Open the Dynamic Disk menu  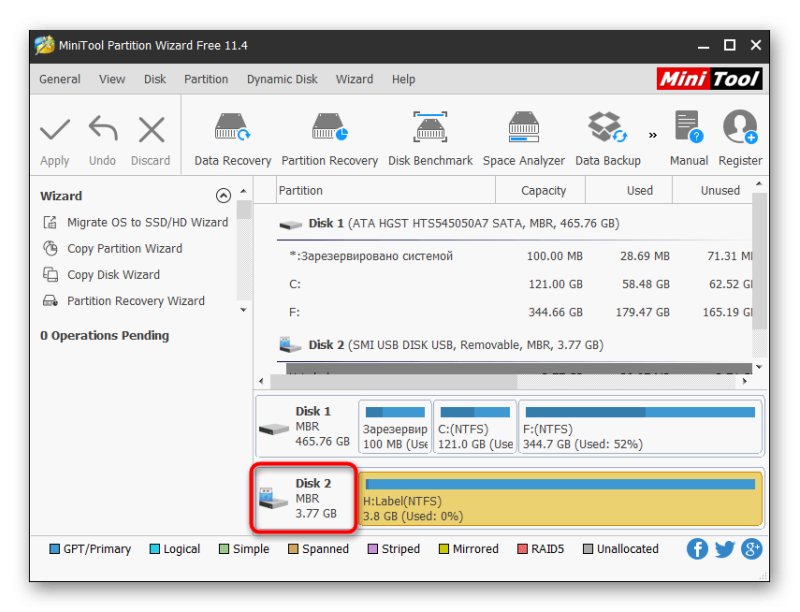(x=282, y=79)
